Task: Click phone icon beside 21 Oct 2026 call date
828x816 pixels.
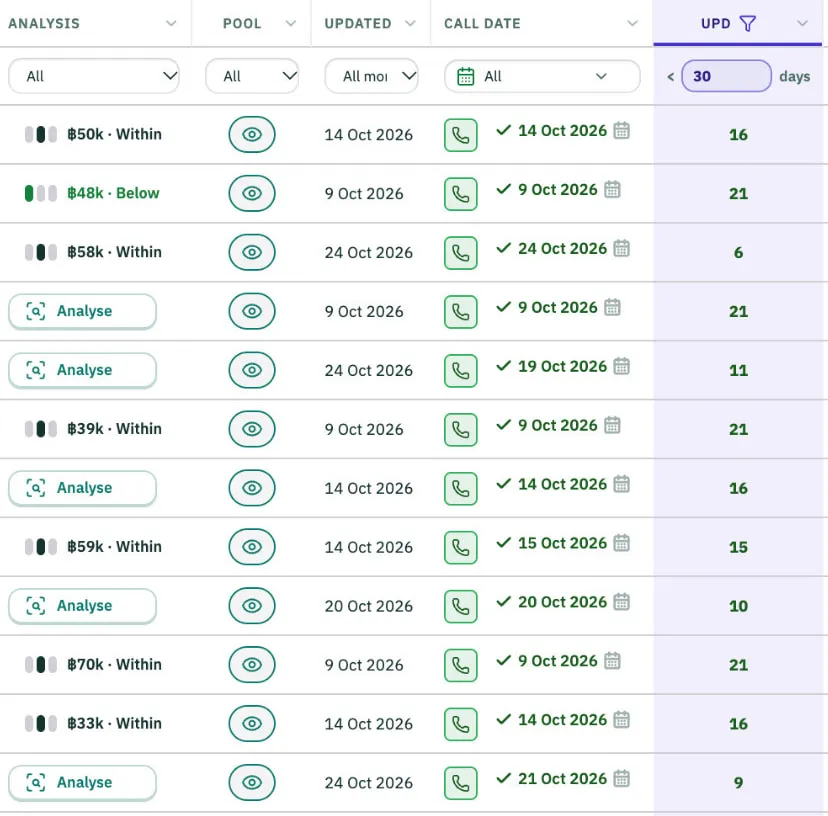Action: (460, 783)
